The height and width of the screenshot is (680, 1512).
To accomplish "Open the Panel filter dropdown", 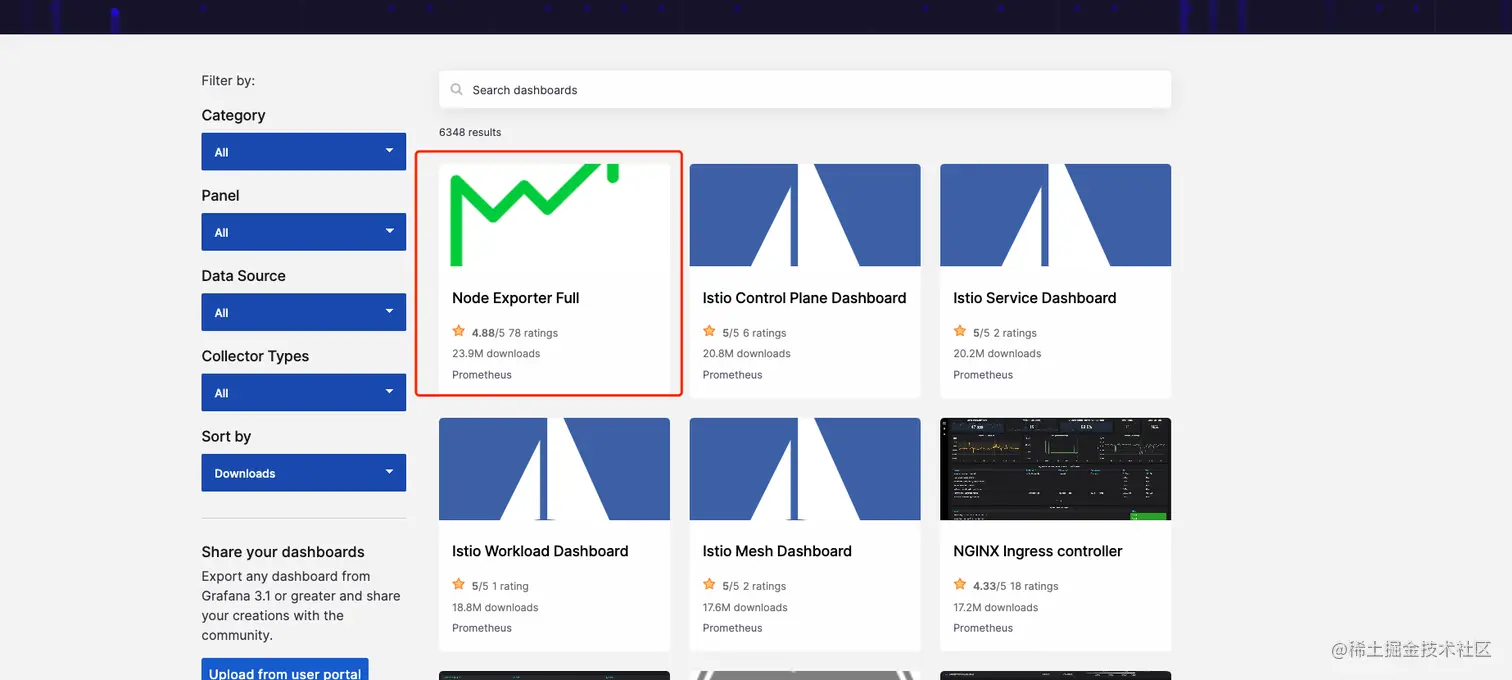I will pos(304,232).
